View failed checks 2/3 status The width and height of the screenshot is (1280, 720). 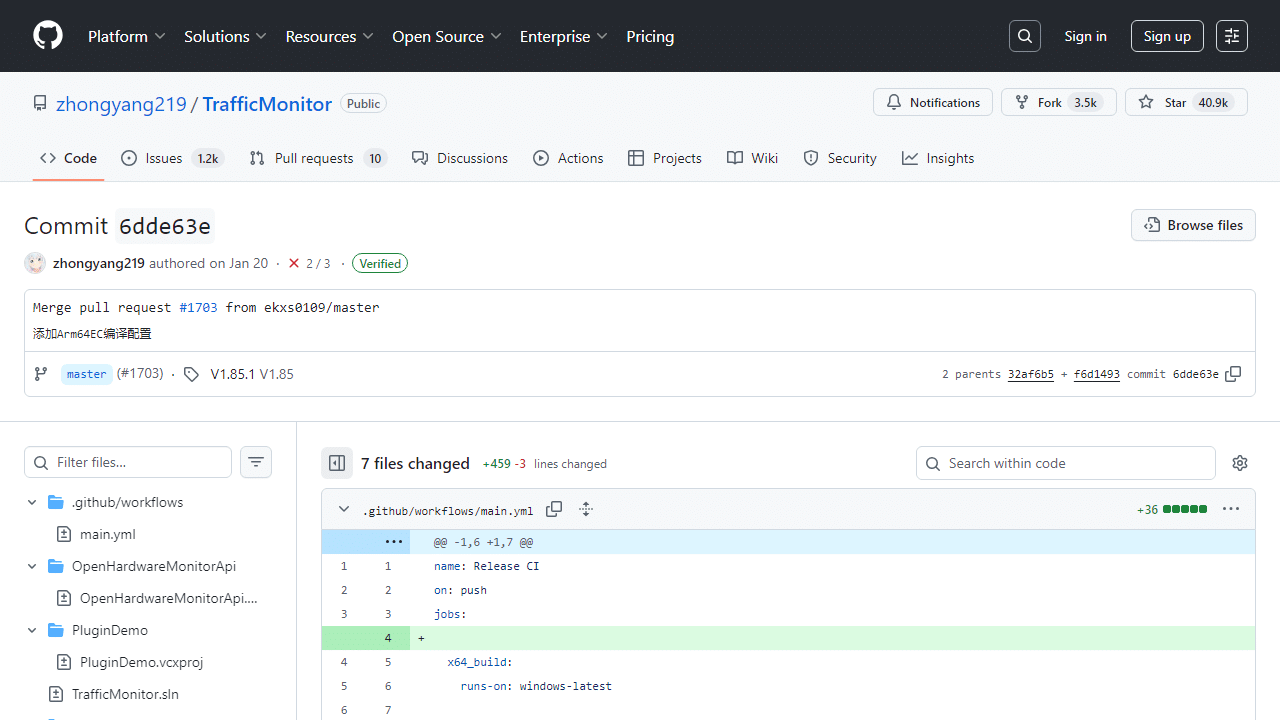[x=309, y=264]
